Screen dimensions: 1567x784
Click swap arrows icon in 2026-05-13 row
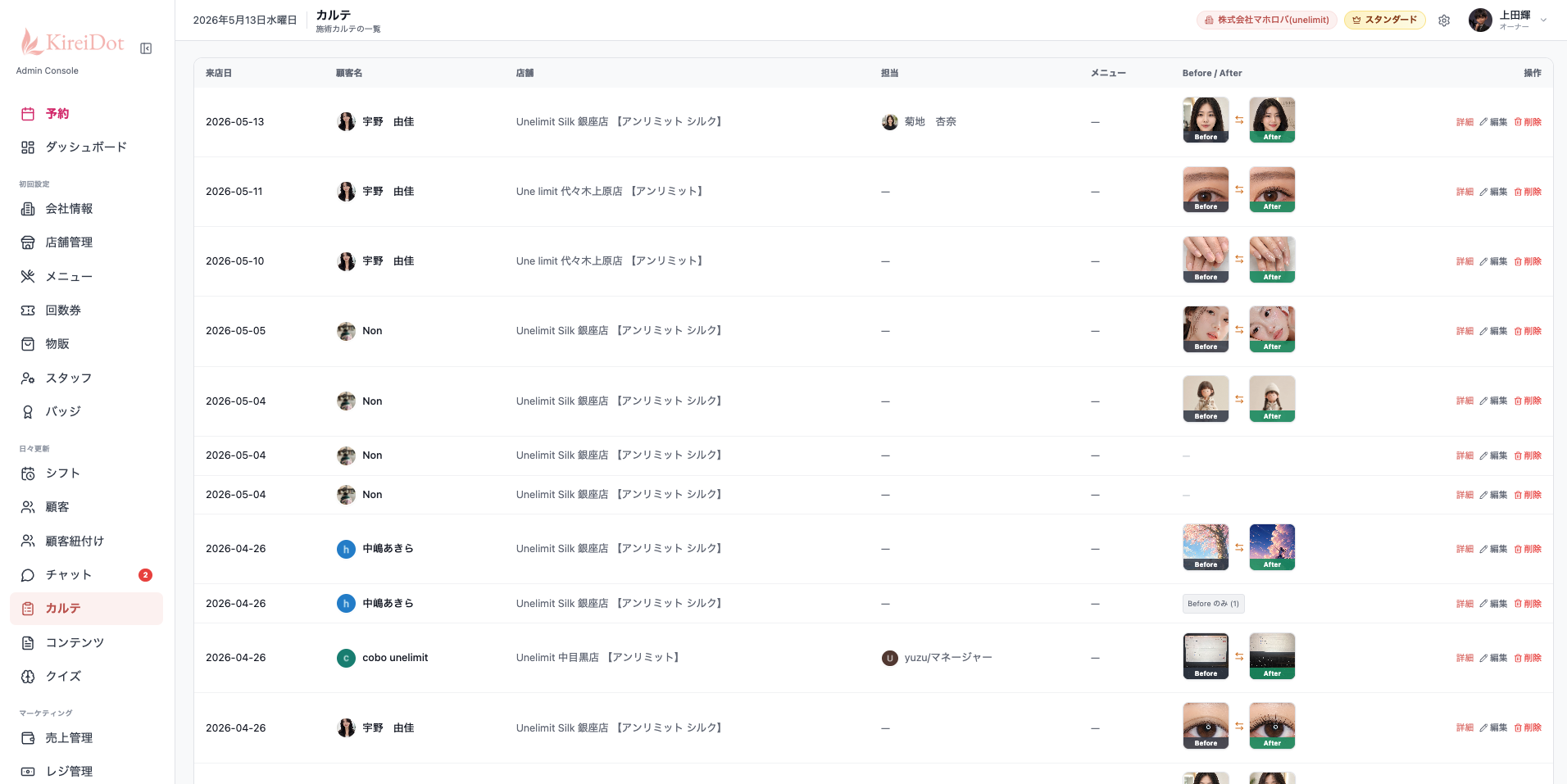pos(1239,120)
